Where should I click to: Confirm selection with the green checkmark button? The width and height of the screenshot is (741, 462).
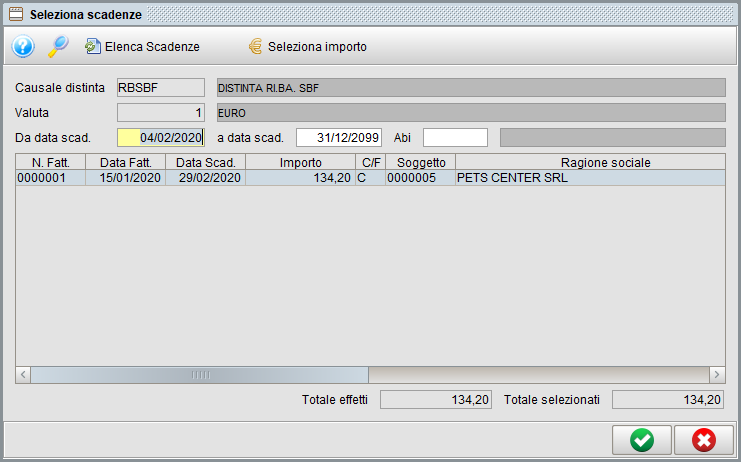click(x=642, y=440)
